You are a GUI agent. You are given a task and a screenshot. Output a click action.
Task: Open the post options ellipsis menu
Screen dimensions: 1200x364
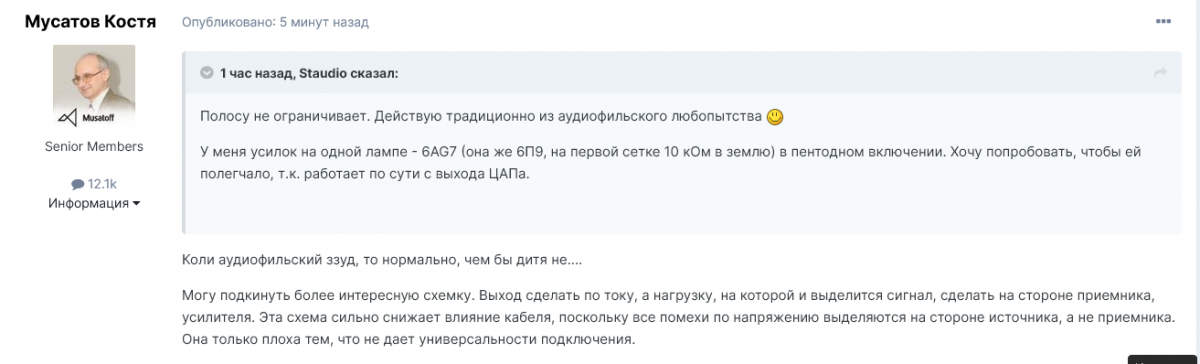[x=1163, y=21]
